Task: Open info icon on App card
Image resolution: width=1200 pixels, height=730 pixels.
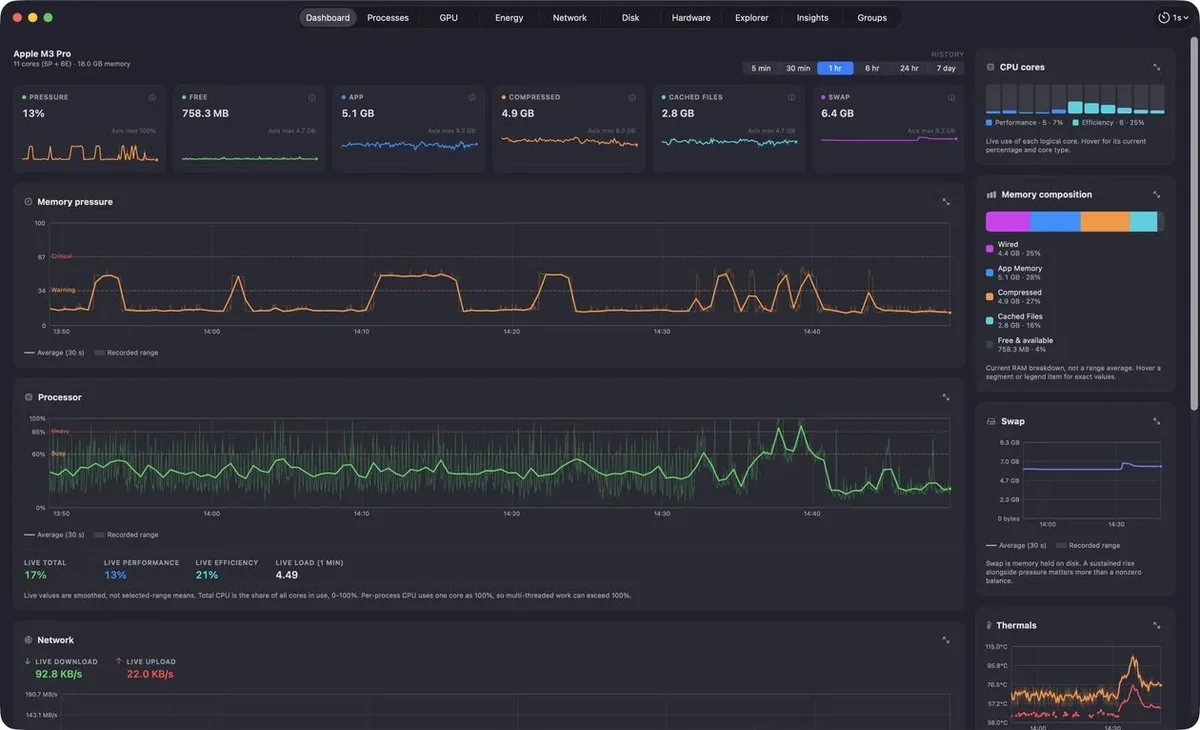Action: click(472, 98)
